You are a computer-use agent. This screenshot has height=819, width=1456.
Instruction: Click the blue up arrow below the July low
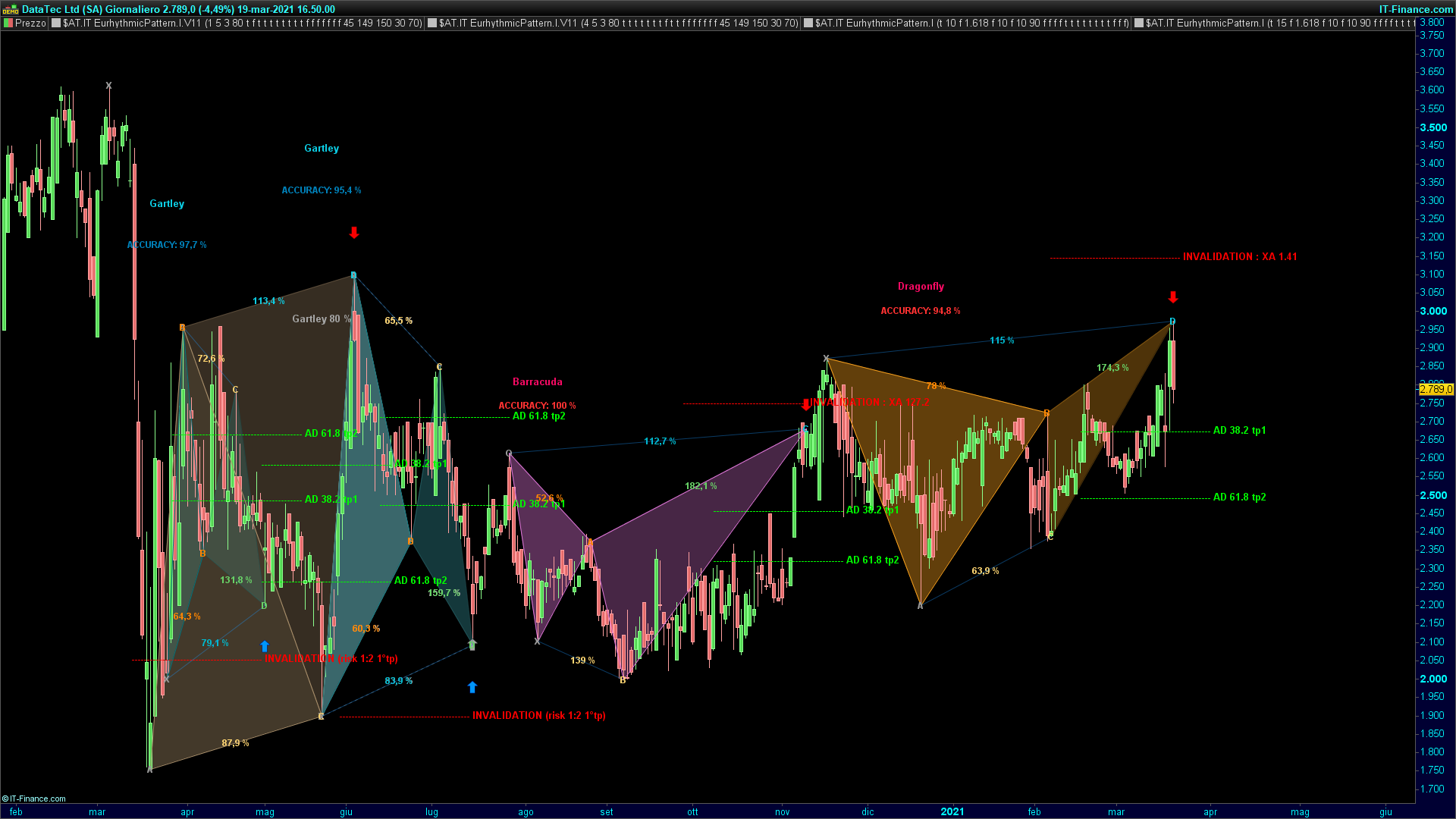[472, 687]
